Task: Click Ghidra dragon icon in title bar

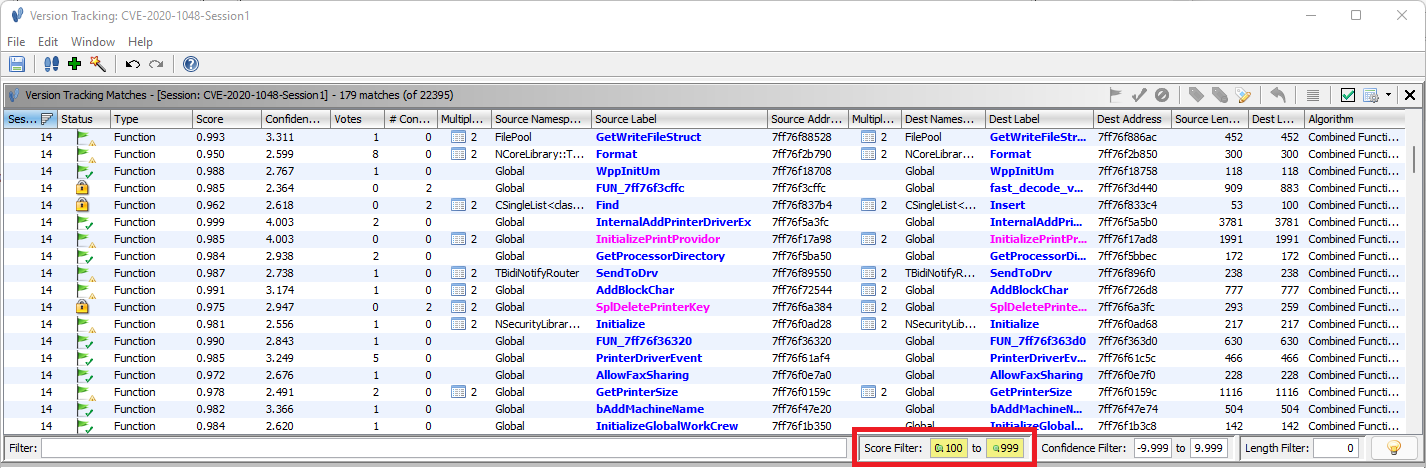Action: coord(17,16)
